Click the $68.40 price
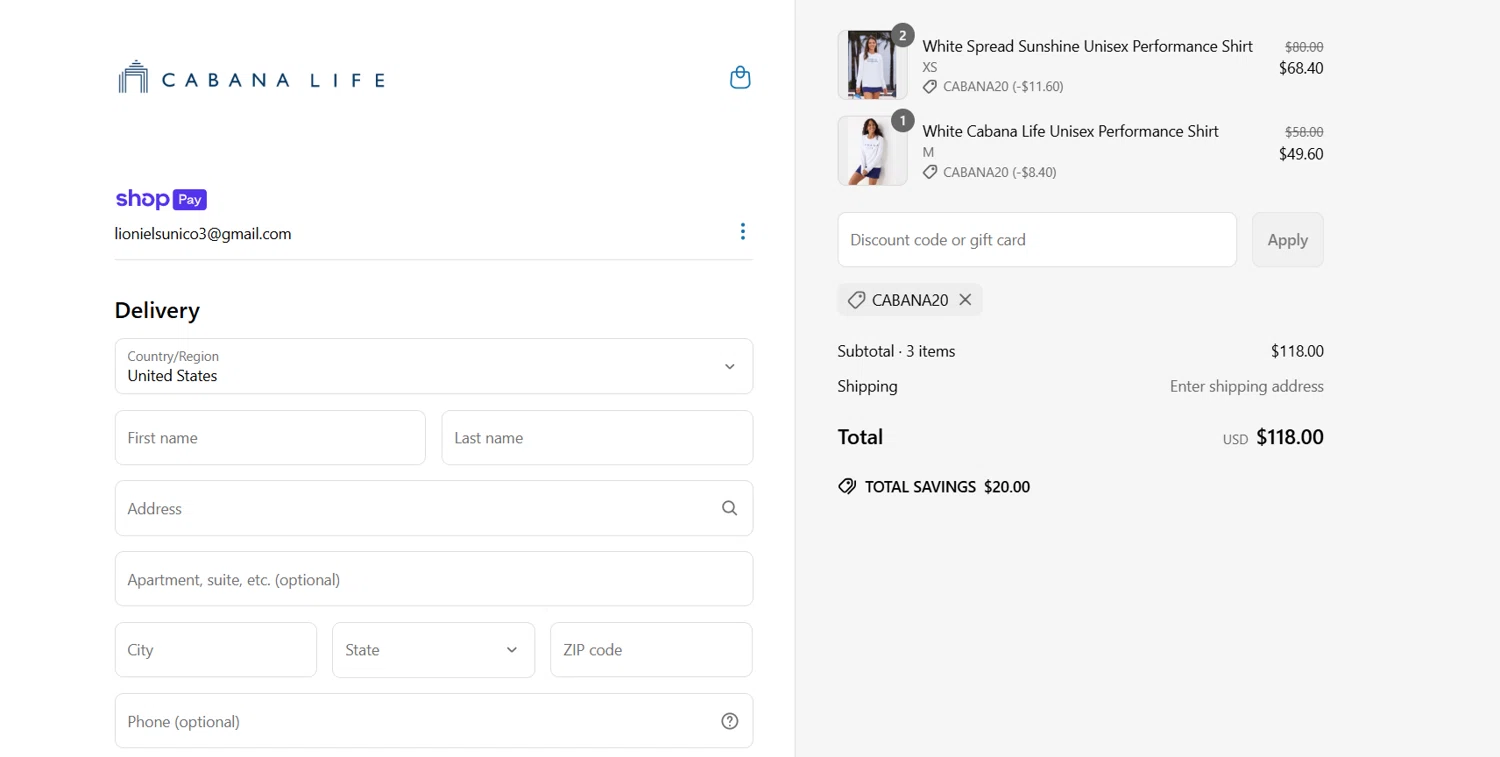 point(1301,68)
